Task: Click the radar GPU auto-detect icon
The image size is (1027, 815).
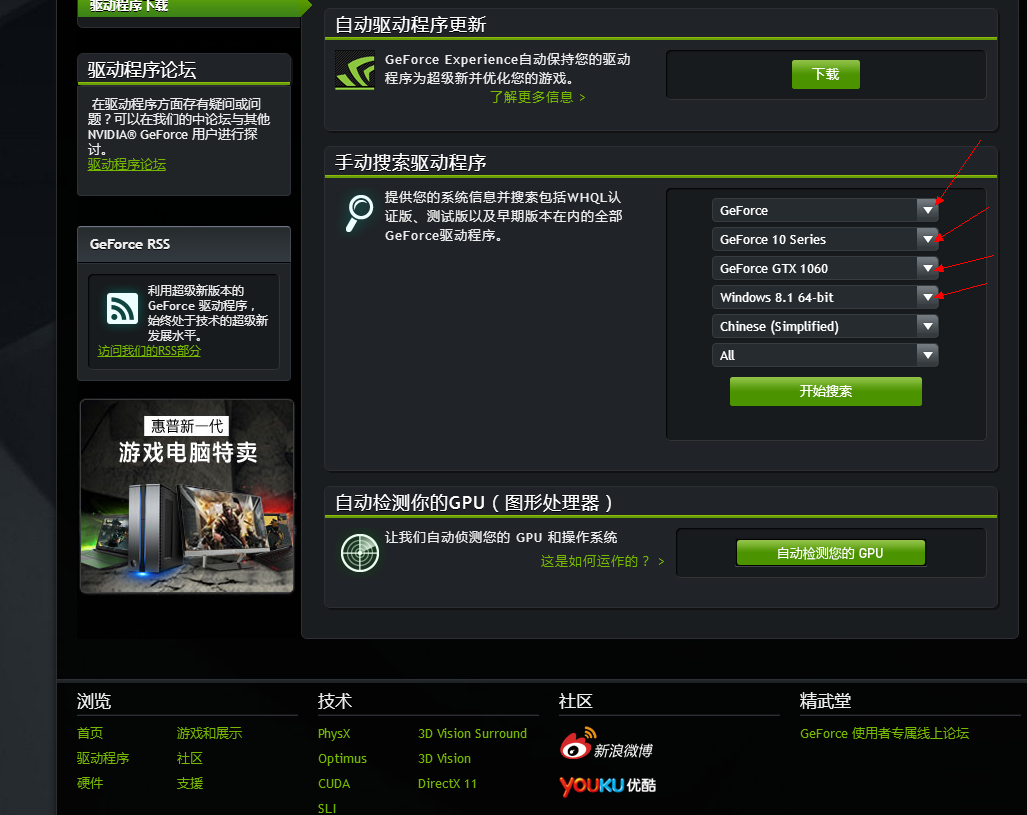Action: [360, 552]
